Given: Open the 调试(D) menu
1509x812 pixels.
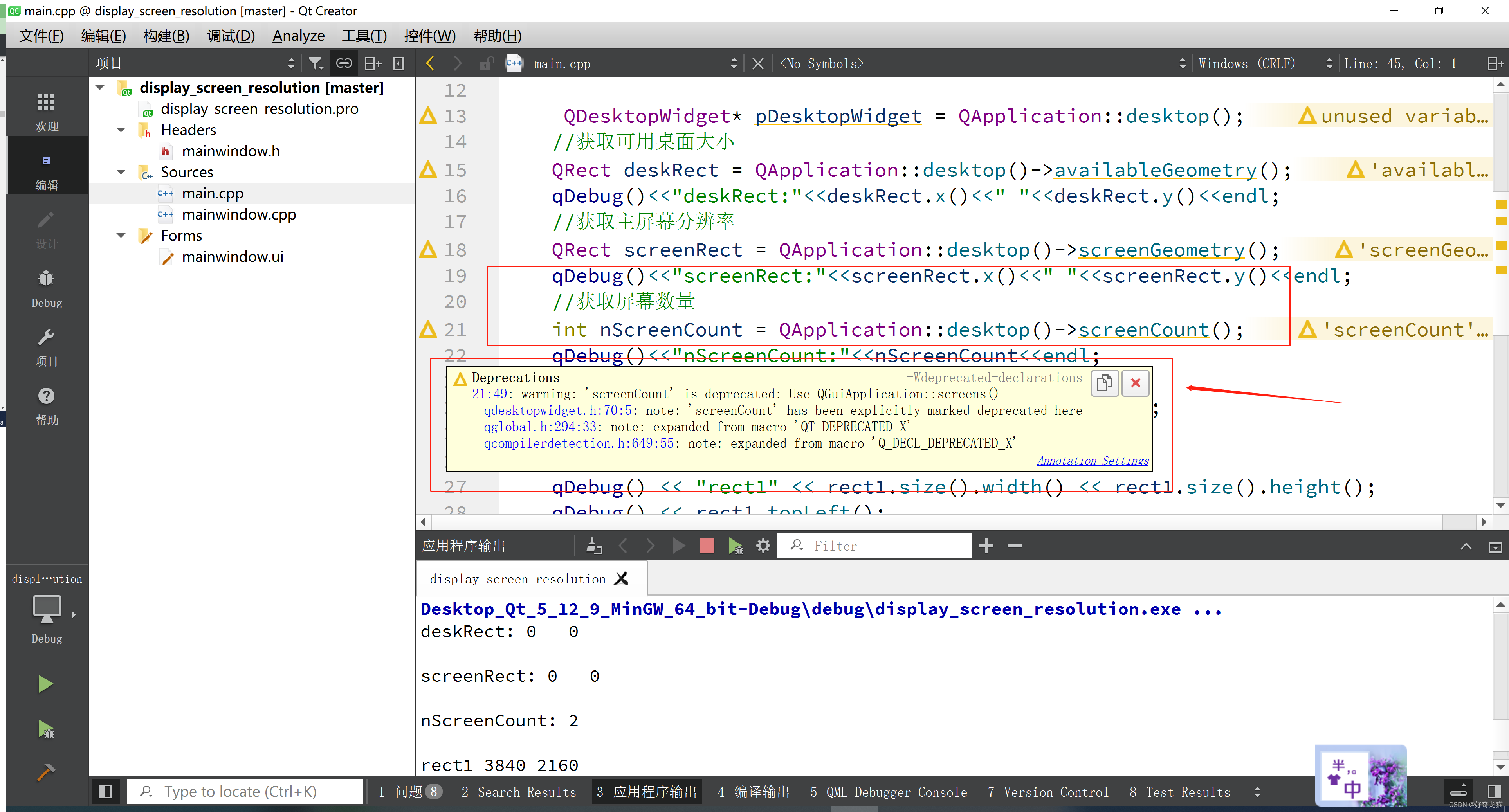Looking at the screenshot, I should (x=231, y=36).
